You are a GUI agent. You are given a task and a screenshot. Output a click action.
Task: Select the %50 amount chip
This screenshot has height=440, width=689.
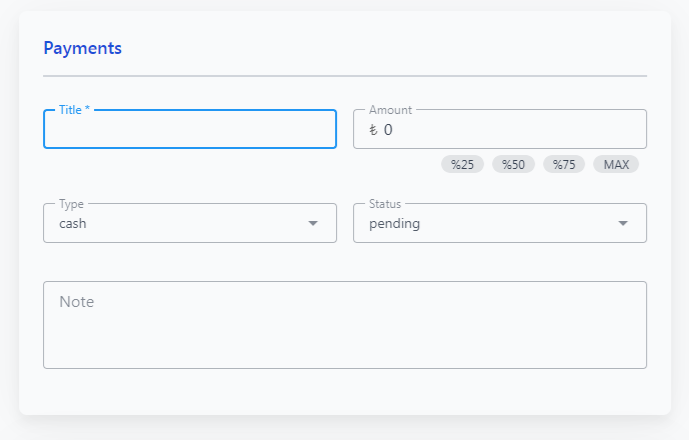(513, 164)
